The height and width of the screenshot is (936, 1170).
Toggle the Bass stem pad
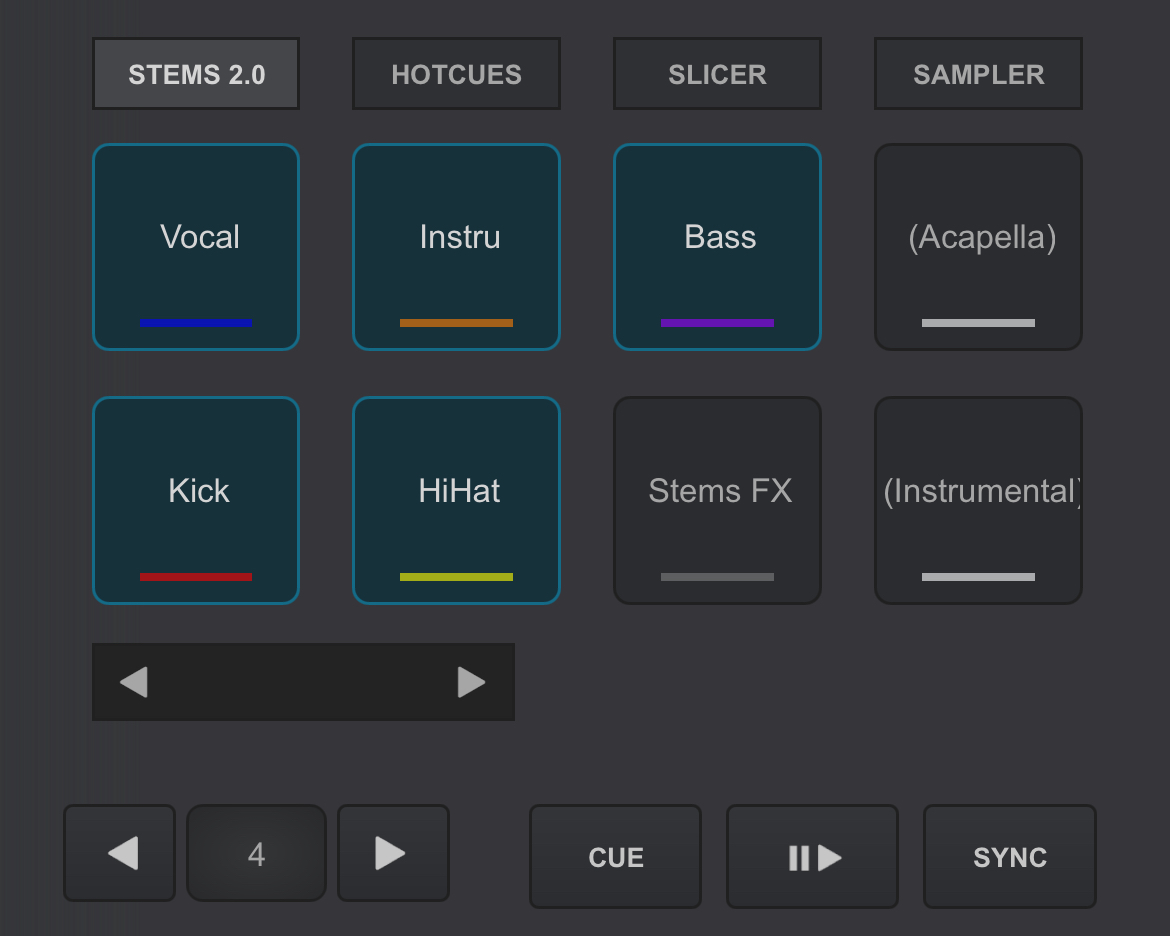click(x=717, y=247)
